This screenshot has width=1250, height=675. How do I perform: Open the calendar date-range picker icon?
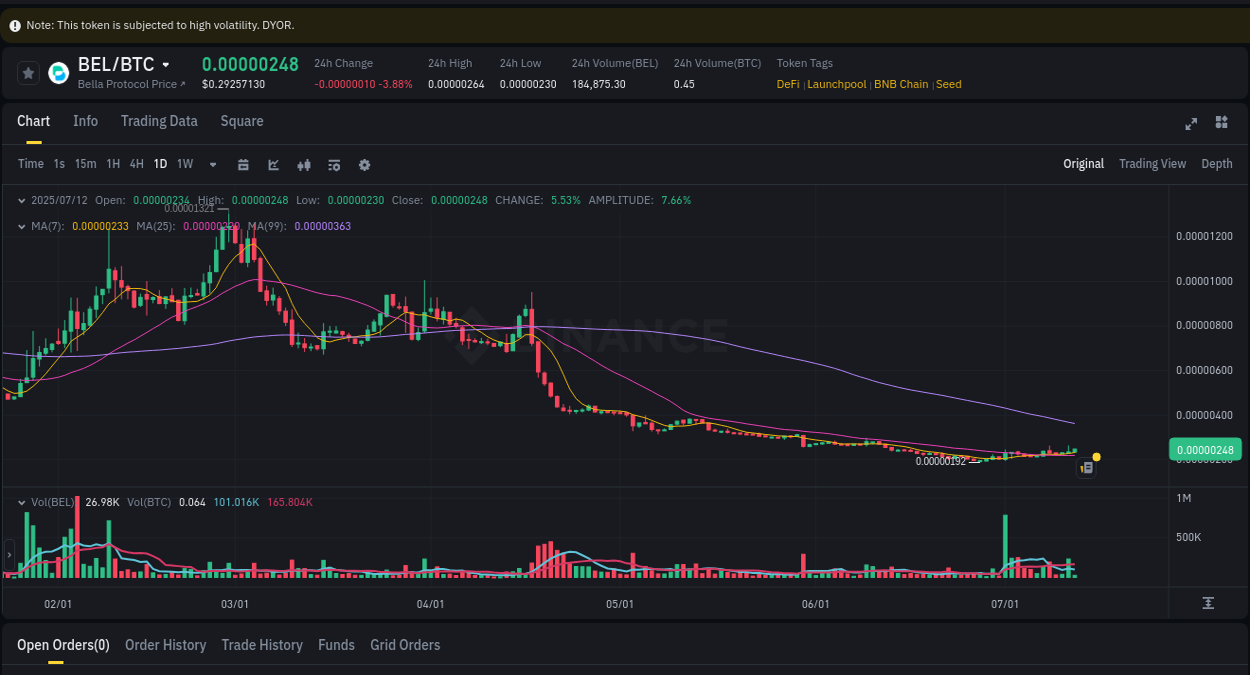(x=243, y=164)
